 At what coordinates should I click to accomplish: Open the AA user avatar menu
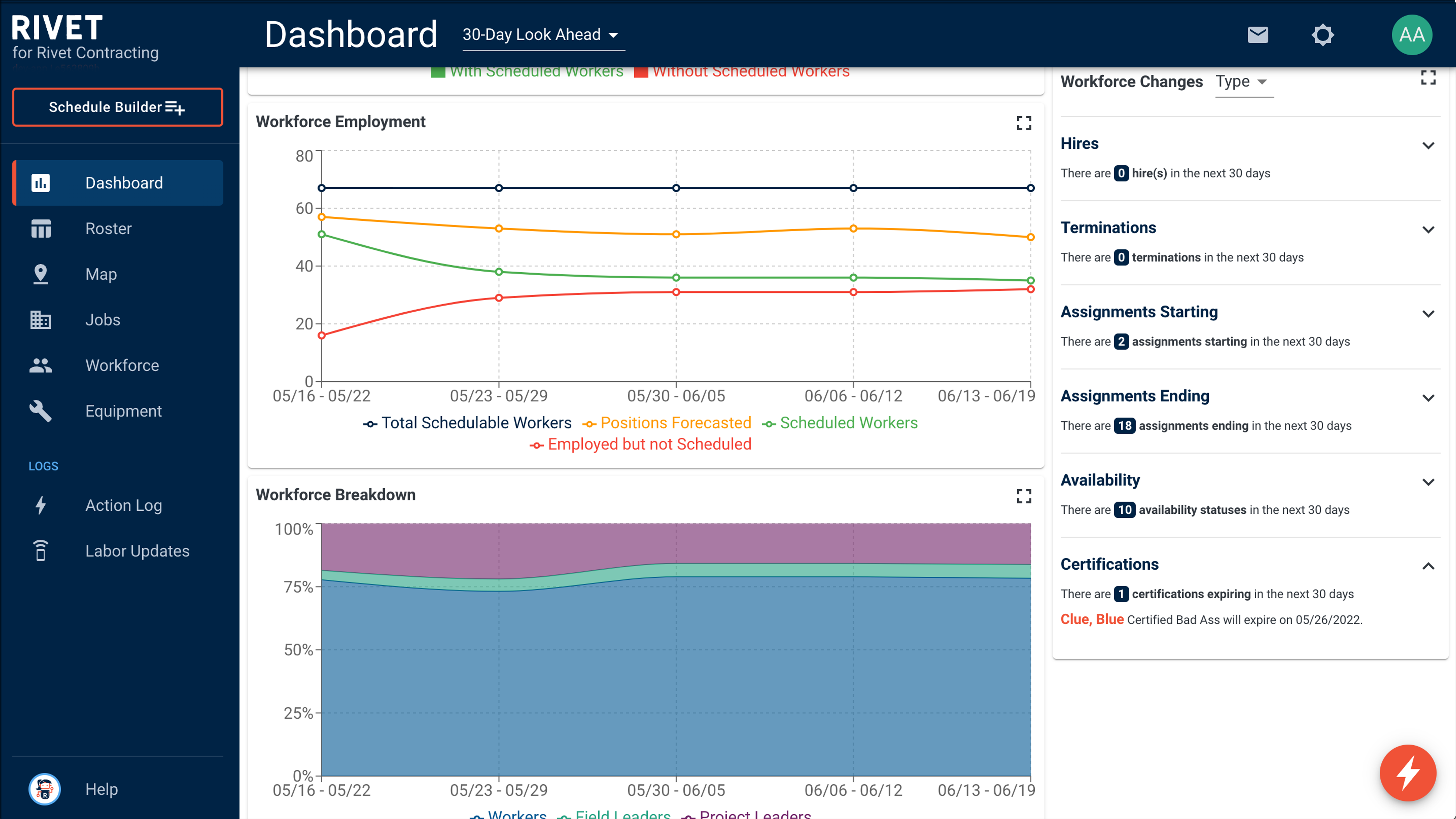pyautogui.click(x=1411, y=35)
